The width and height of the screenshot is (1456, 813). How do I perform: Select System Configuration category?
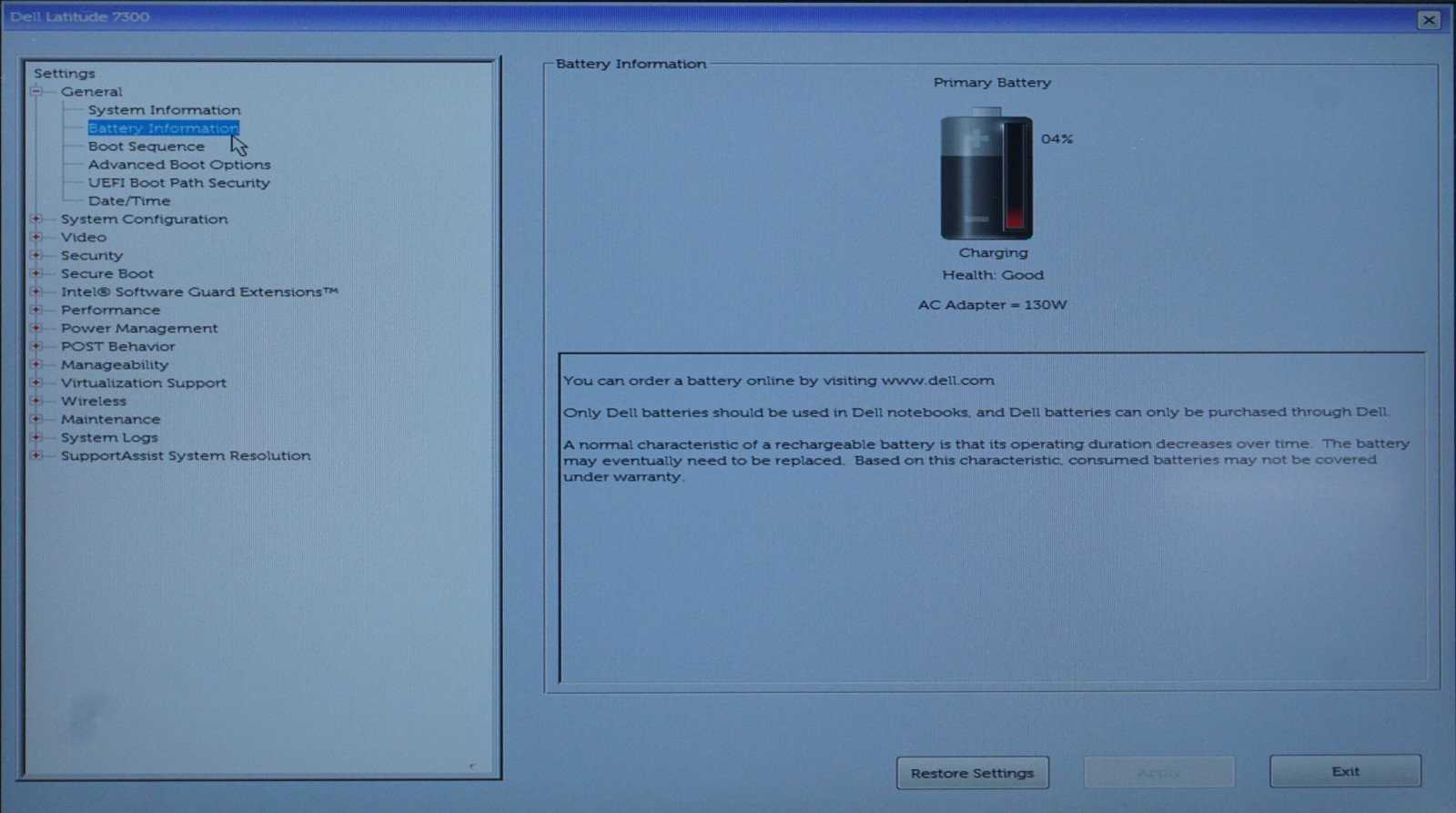[x=145, y=219]
